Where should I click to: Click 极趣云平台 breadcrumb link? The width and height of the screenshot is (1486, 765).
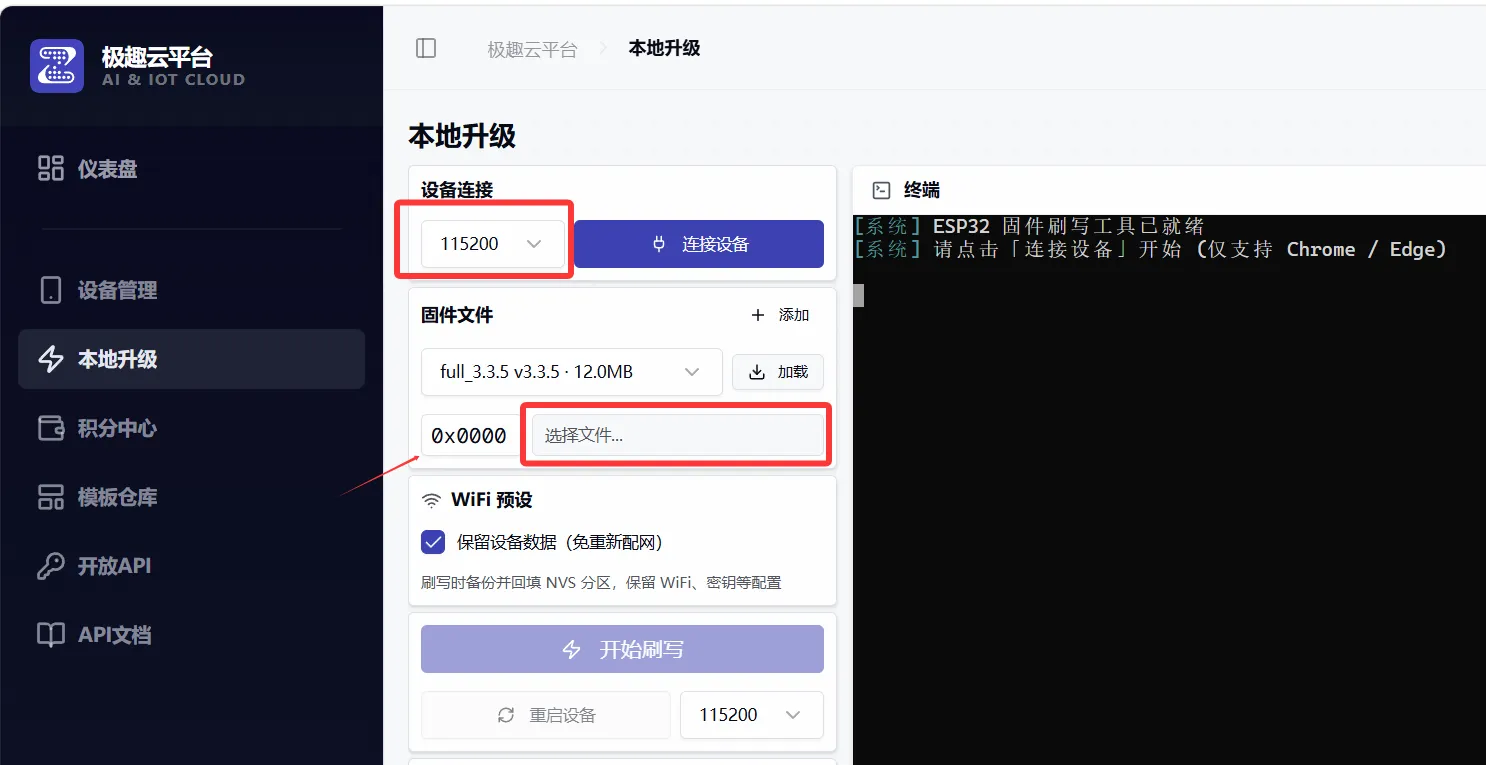coord(532,49)
